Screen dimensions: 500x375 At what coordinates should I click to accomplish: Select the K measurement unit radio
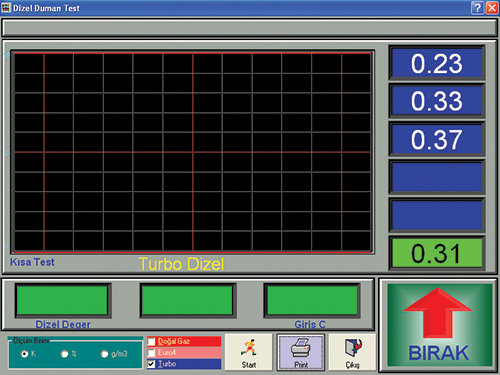tap(24, 354)
